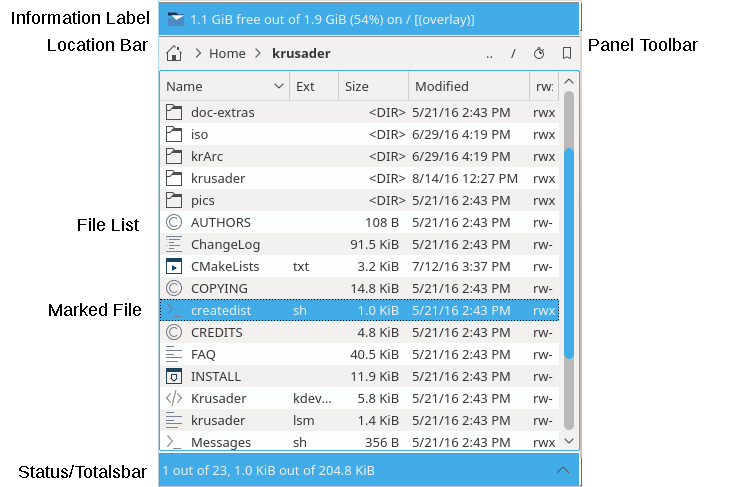Image resolution: width=740 pixels, height=487 pixels.
Task: Click the bookmarks icon in the path bar
Action: click(566, 53)
